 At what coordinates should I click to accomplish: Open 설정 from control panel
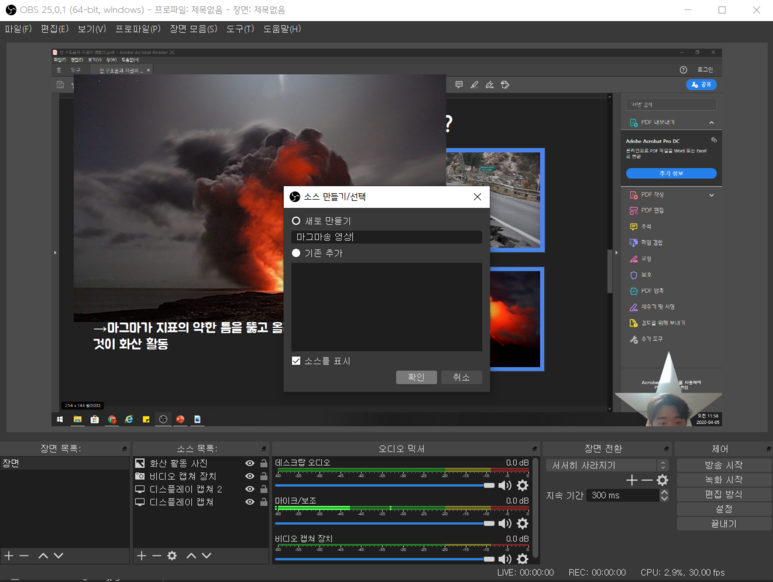(723, 509)
